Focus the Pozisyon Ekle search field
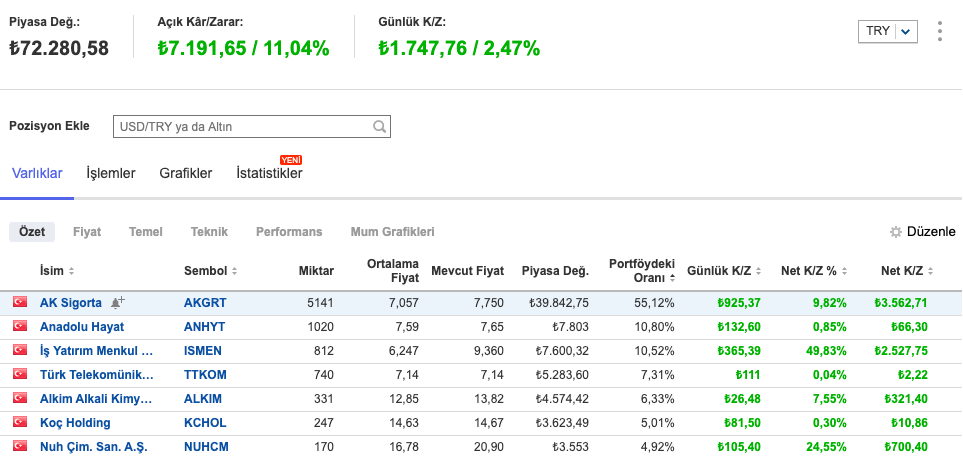Screen dimensions: 963x466 [242, 127]
